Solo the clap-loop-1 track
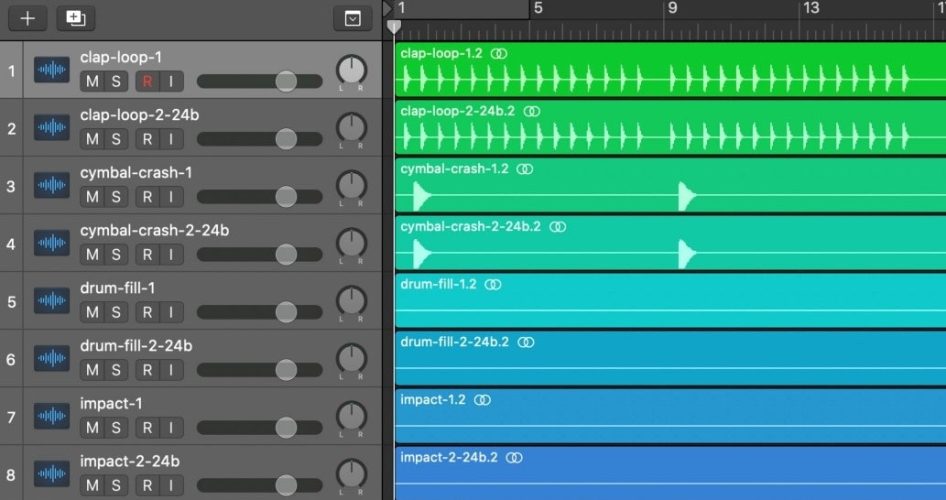The width and height of the screenshot is (946, 500). 116,81
